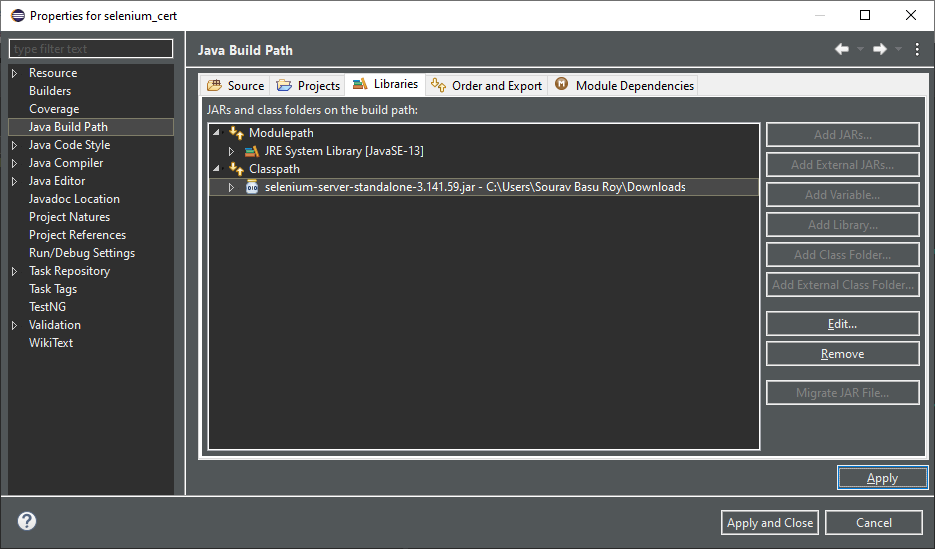Viewport: 935px width, 549px height.
Task: Open the Order and Export tab
Action: (x=487, y=86)
